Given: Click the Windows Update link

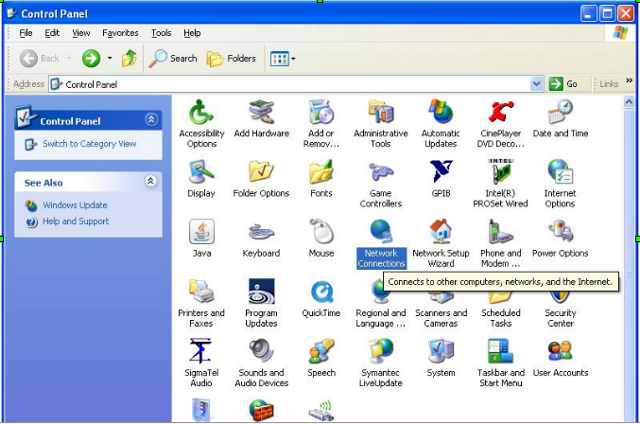Looking at the screenshot, I should (74, 205).
